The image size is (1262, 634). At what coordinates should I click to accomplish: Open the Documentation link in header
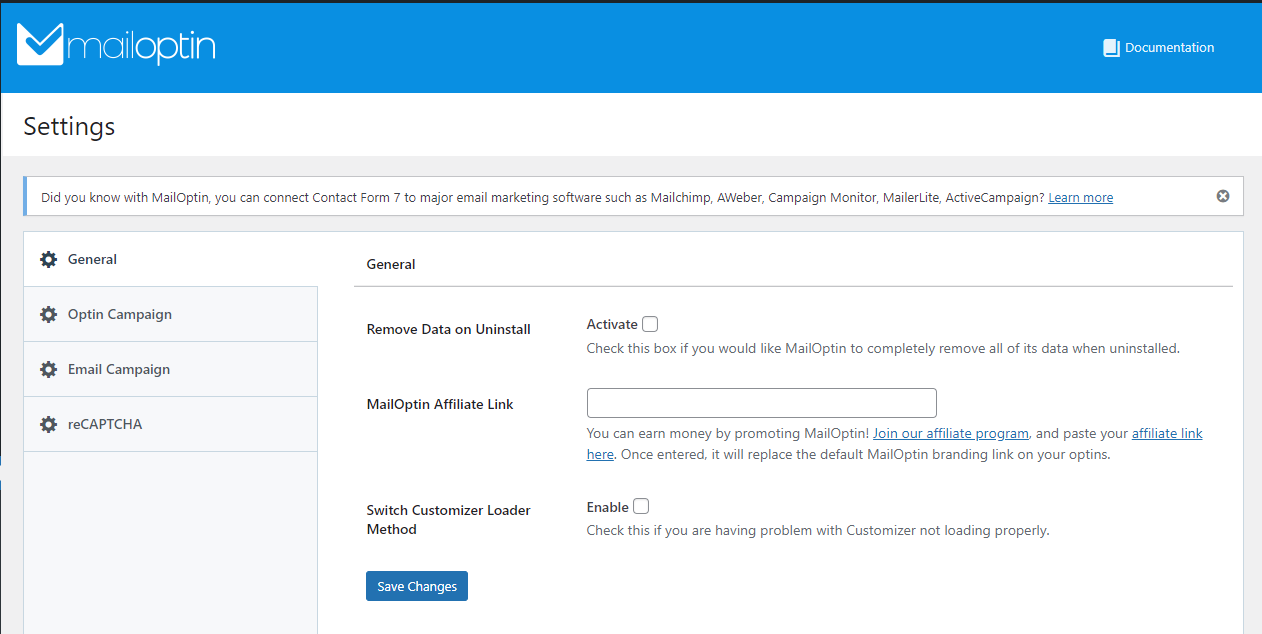[x=1159, y=48]
